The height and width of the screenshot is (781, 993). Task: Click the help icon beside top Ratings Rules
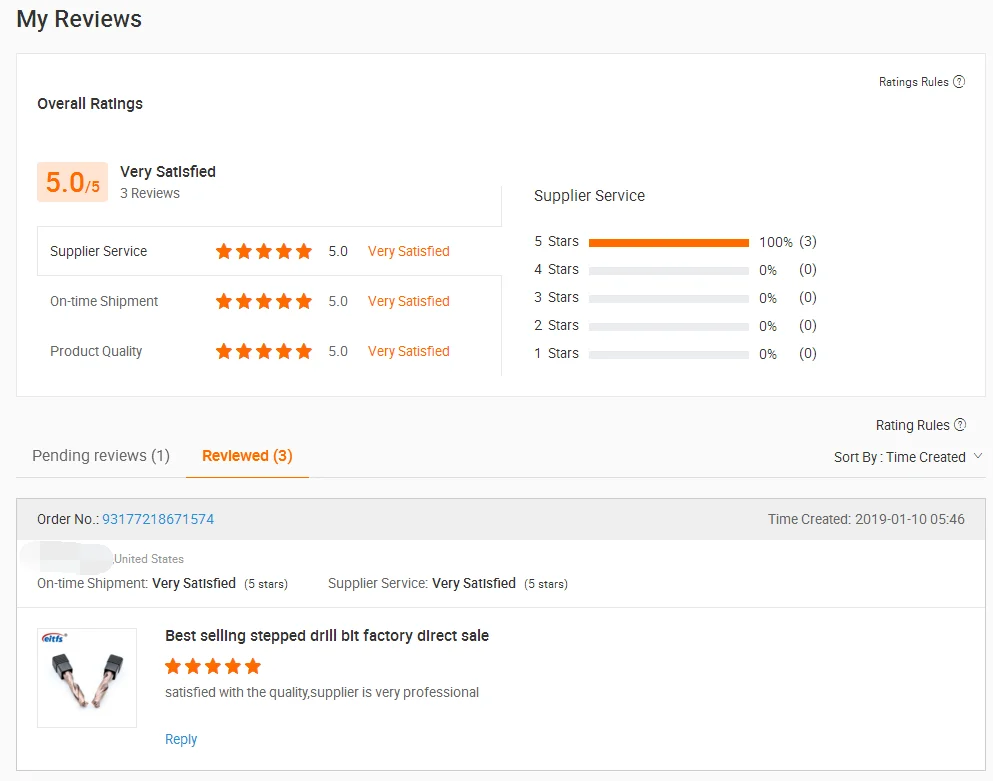point(959,82)
